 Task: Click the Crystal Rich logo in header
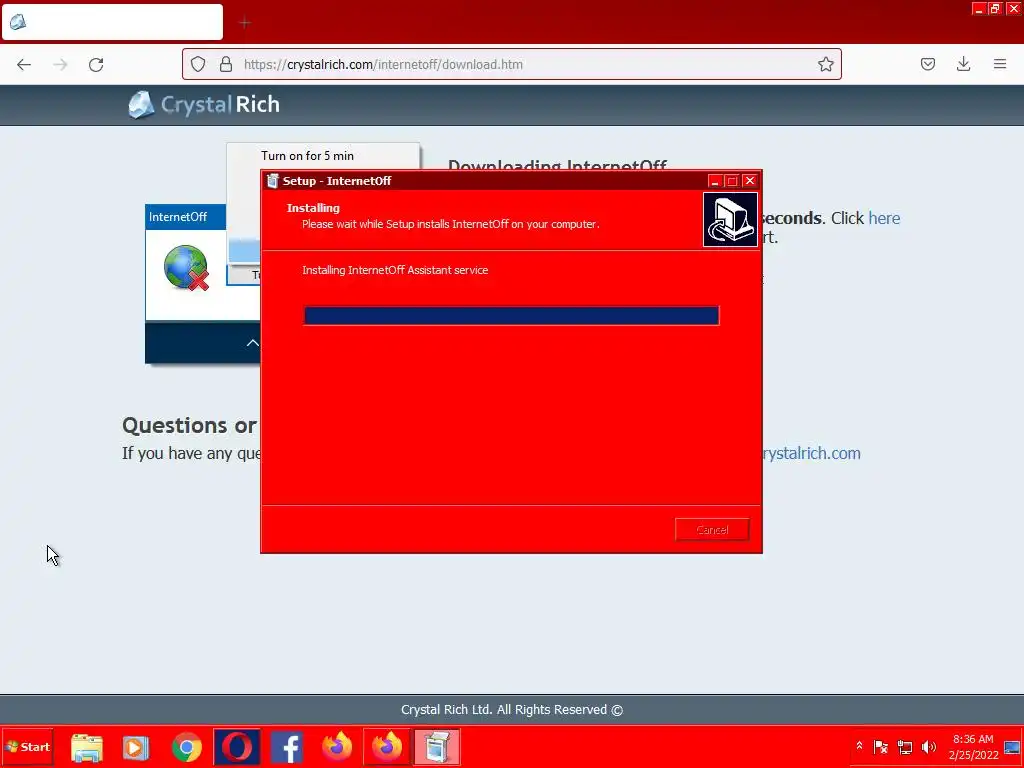204,104
